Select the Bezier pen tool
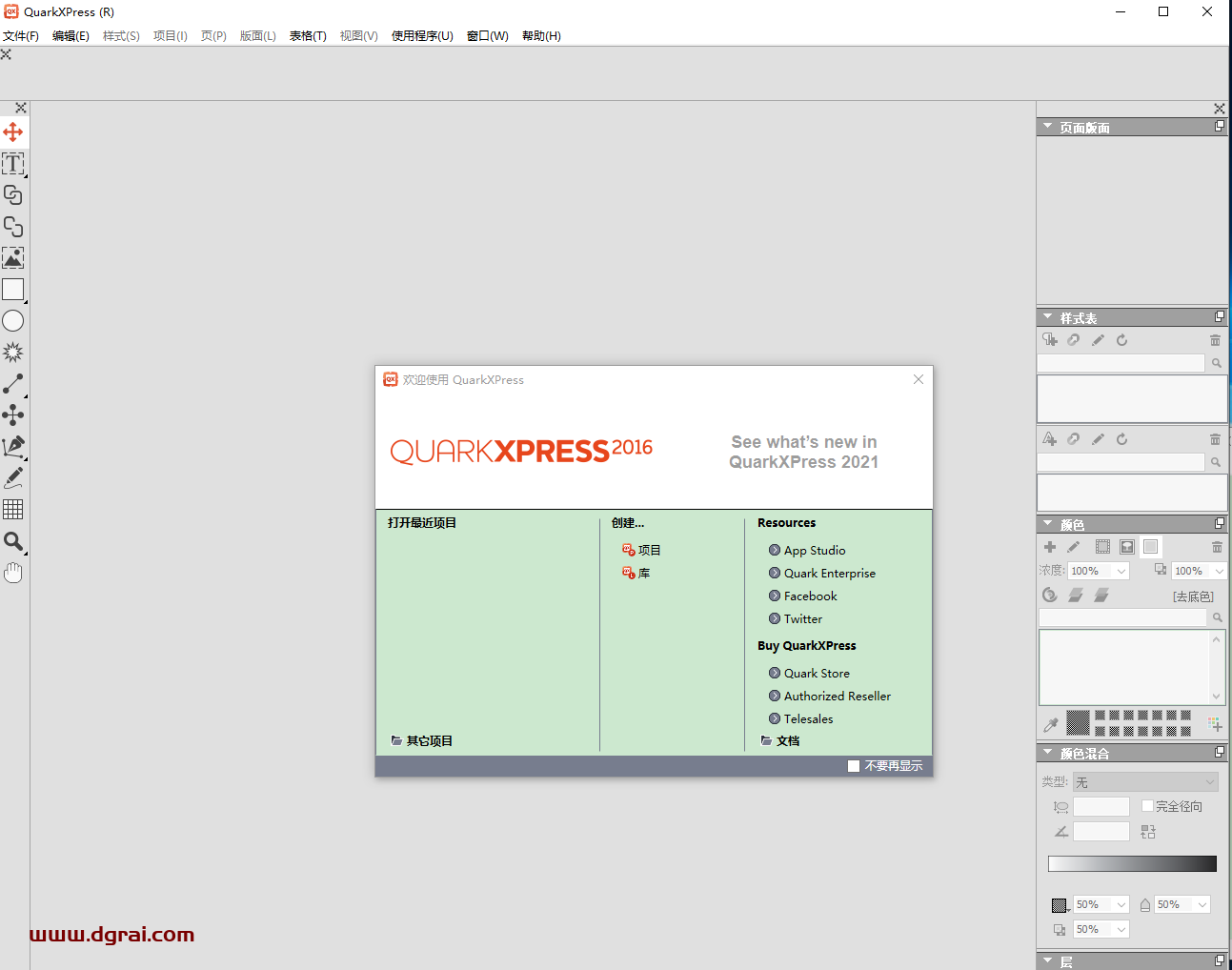The height and width of the screenshot is (970, 1232). pos(13,447)
